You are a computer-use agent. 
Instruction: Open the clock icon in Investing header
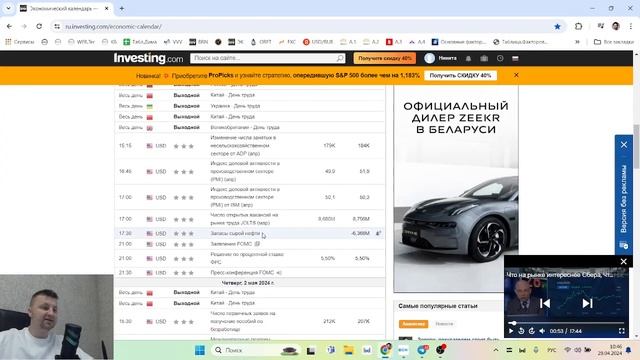[500, 58]
